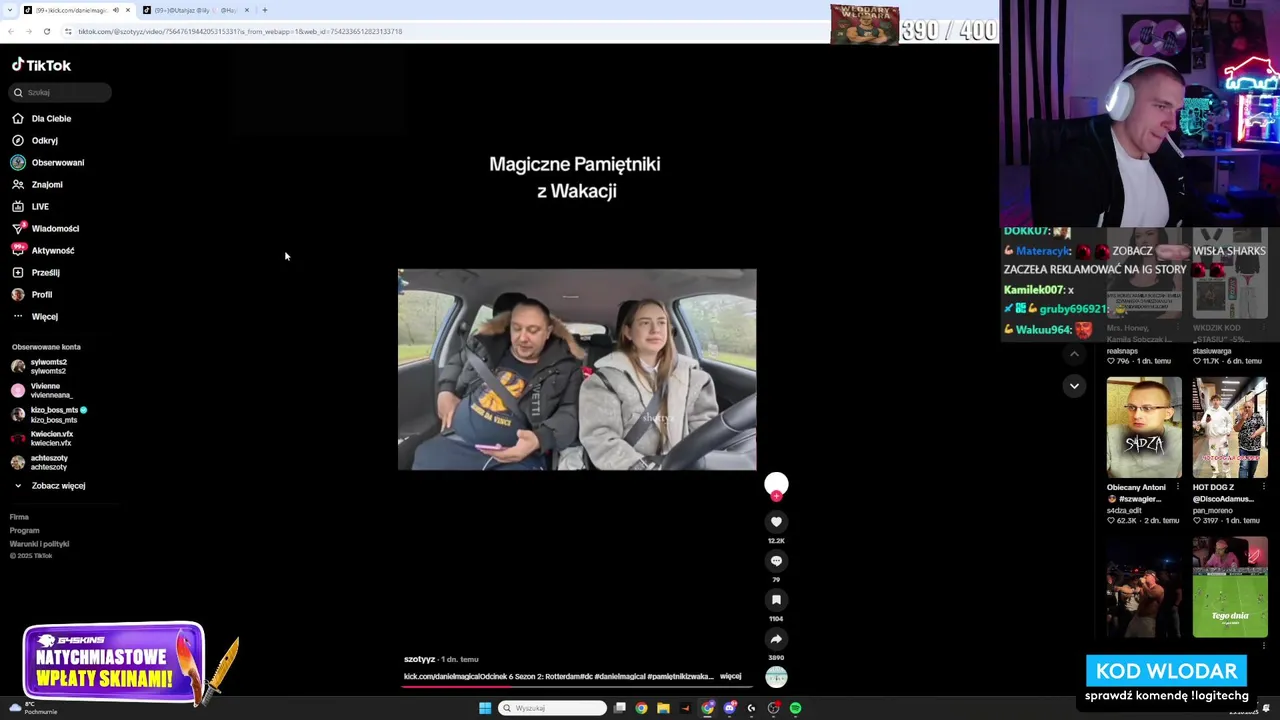Open achteszoty followed account
Image resolution: width=1280 pixels, height=720 pixels.
click(x=40, y=463)
